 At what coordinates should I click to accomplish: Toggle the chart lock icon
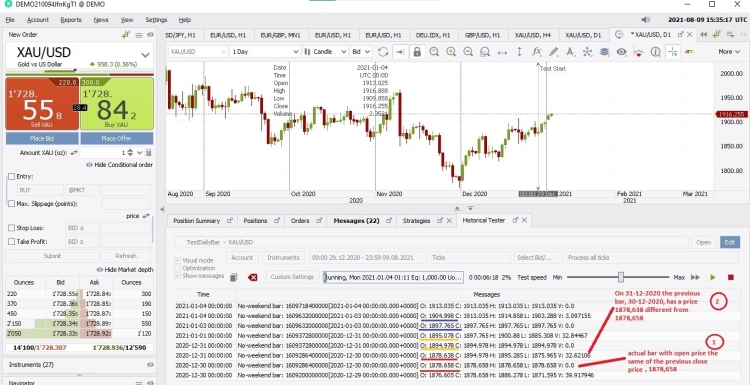tap(417, 52)
